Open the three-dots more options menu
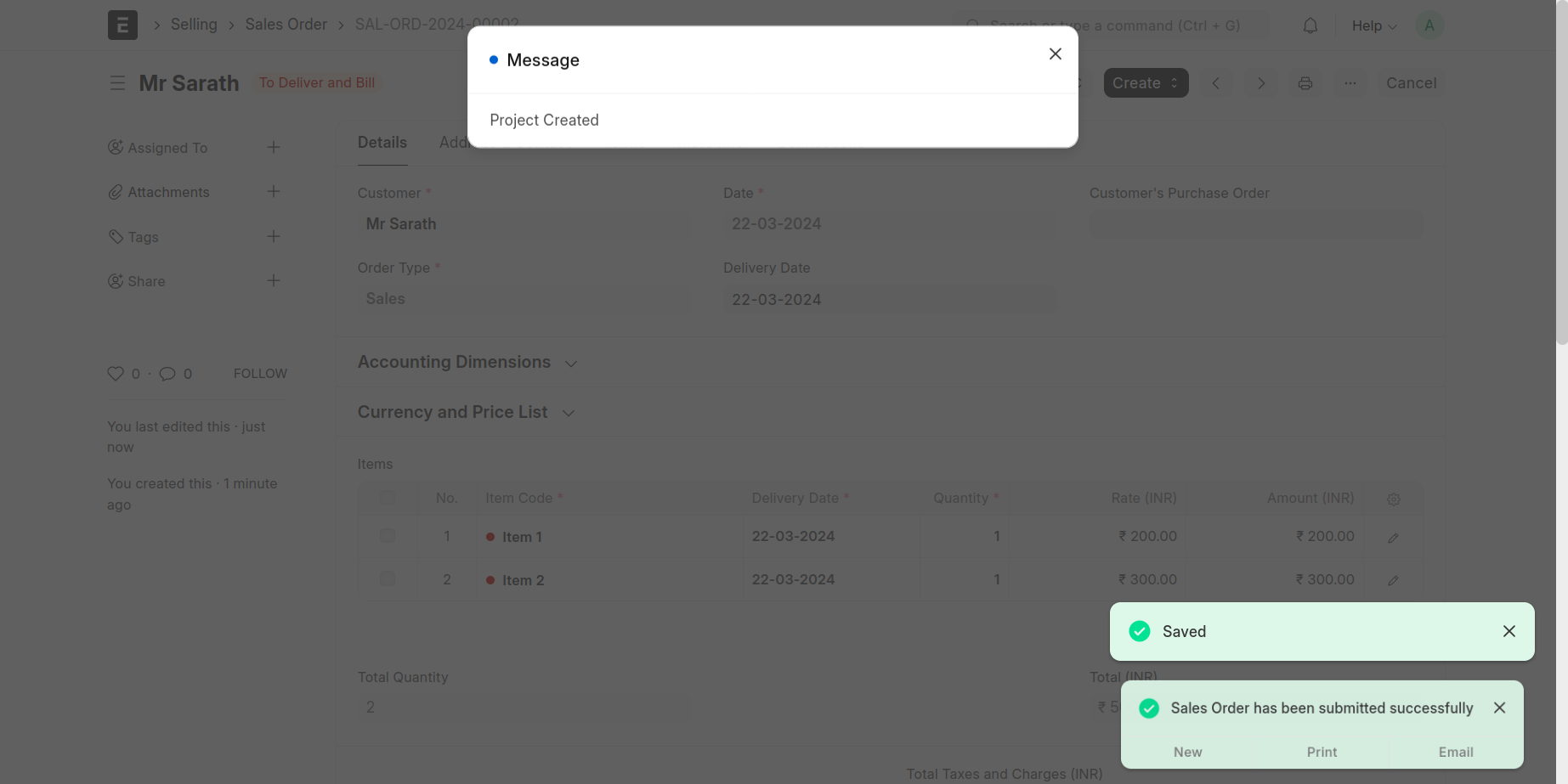The image size is (1568, 784). click(1350, 83)
